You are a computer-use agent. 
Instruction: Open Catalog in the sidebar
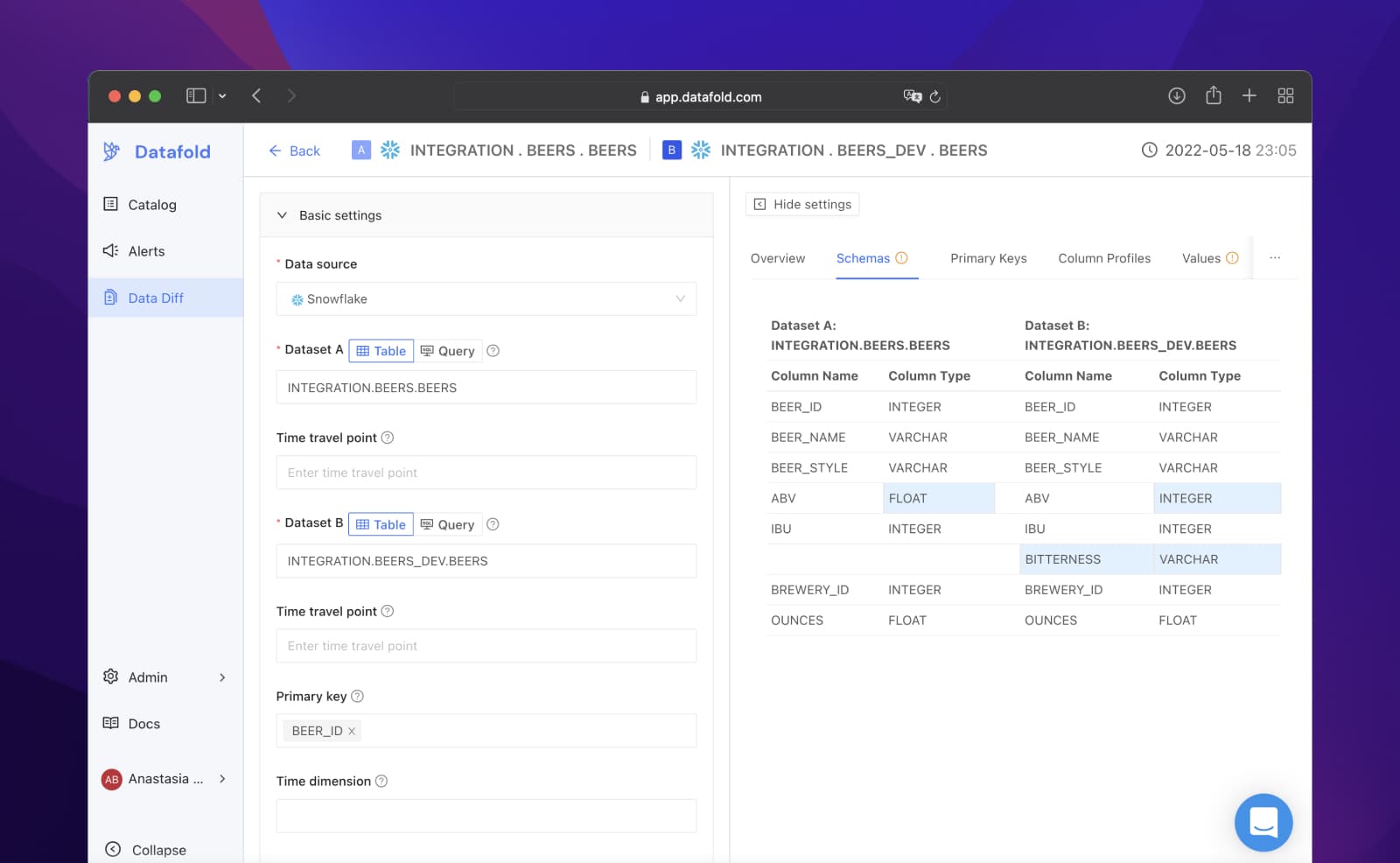point(140,205)
